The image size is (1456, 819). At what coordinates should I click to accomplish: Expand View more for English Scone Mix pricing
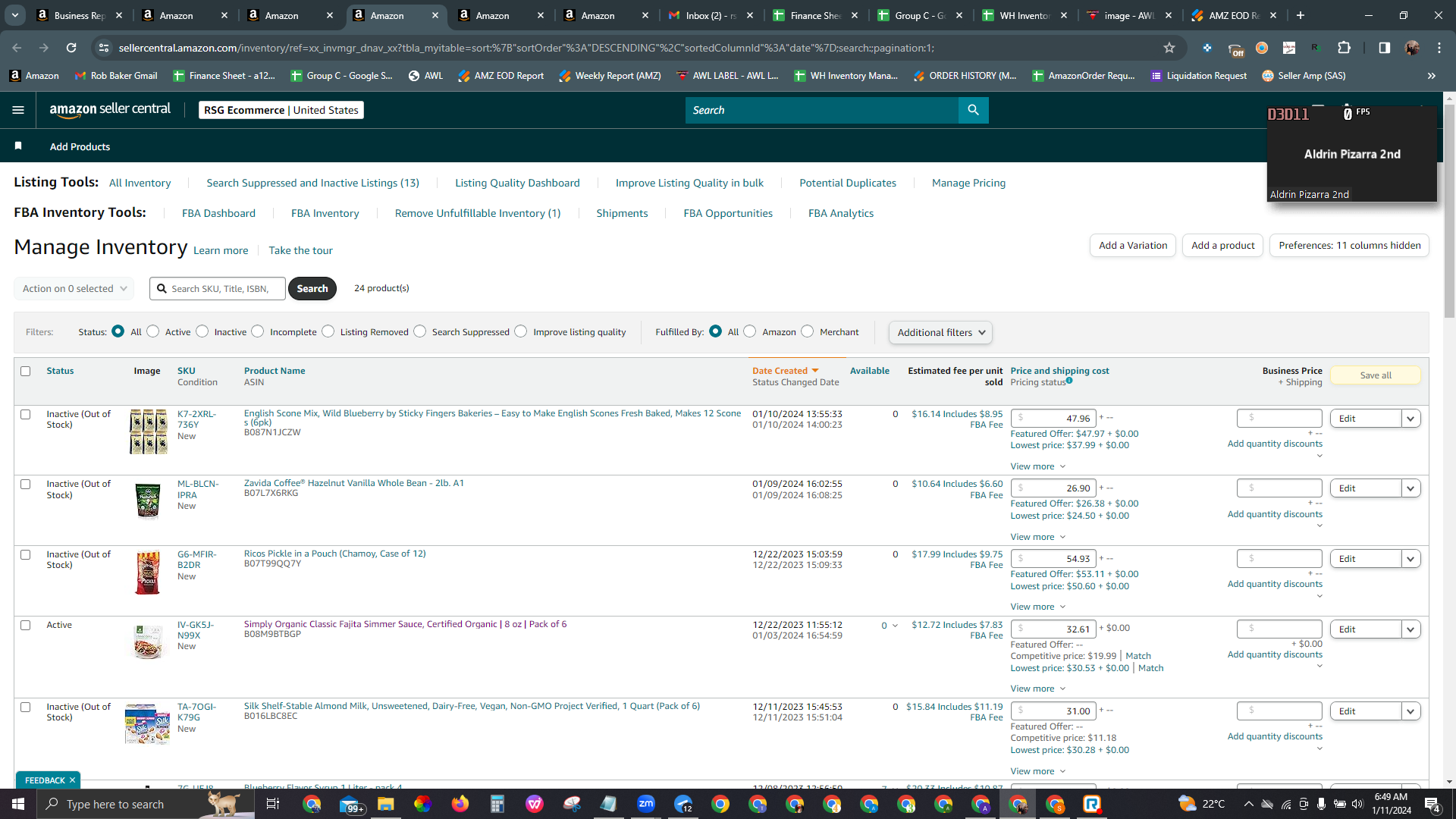pyautogui.click(x=1037, y=466)
